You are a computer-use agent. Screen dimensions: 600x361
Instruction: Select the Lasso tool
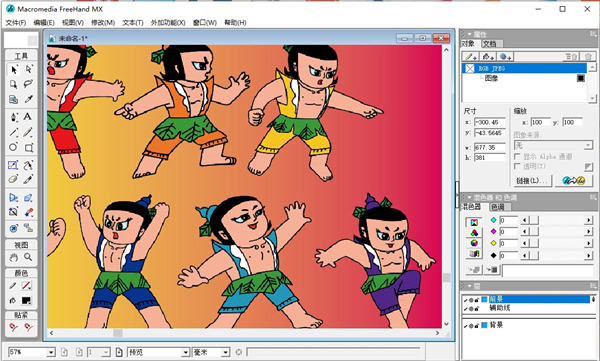coord(28,84)
